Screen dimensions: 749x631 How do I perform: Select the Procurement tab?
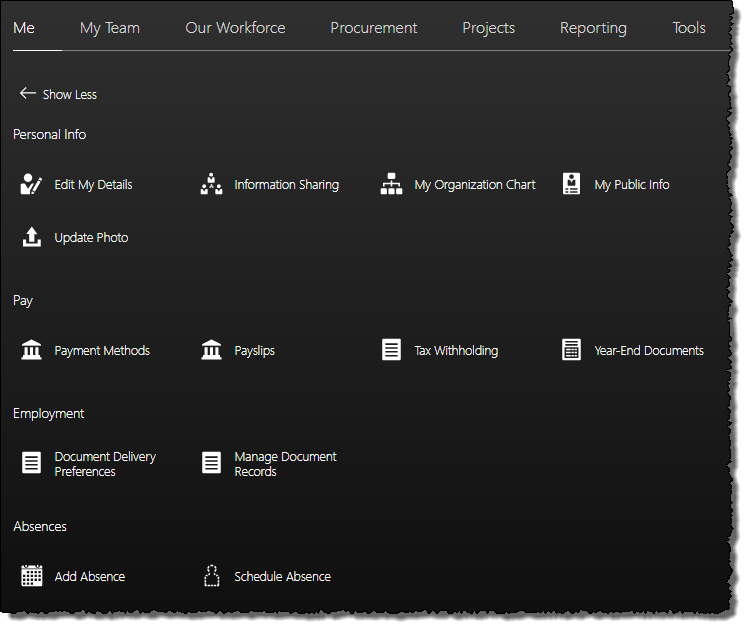(374, 28)
